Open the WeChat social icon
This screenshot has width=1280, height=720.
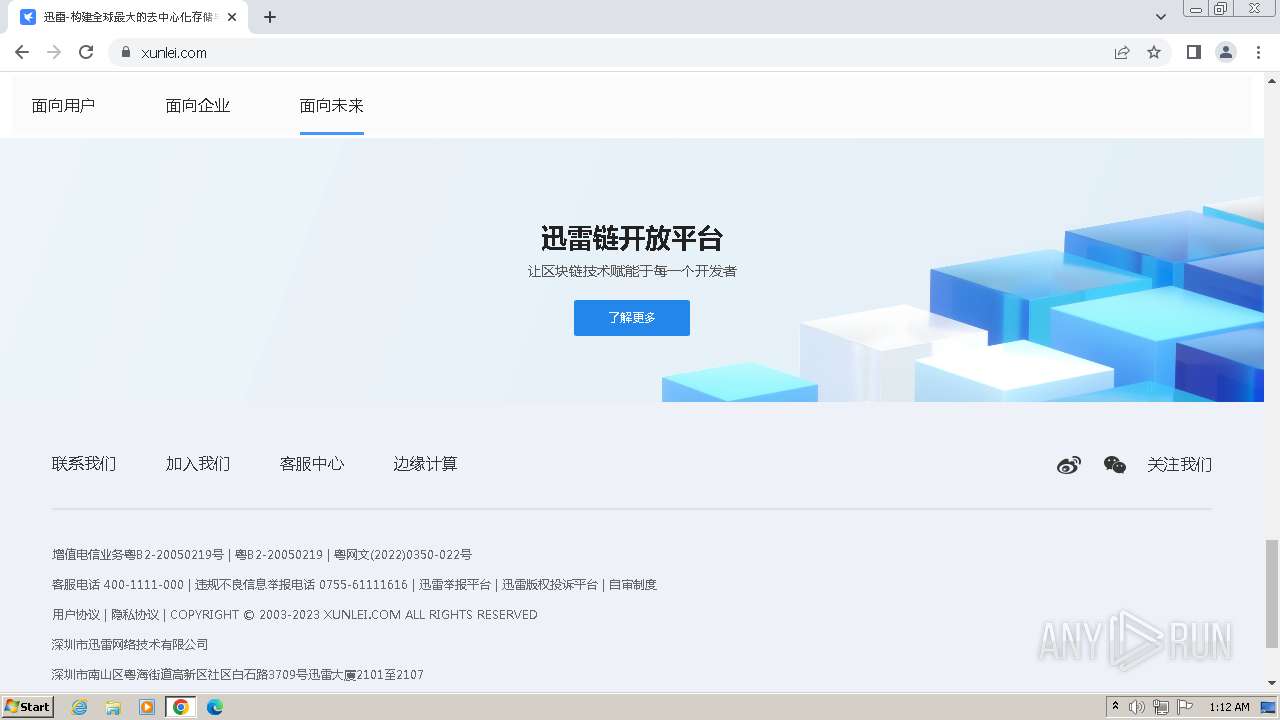coord(1115,465)
